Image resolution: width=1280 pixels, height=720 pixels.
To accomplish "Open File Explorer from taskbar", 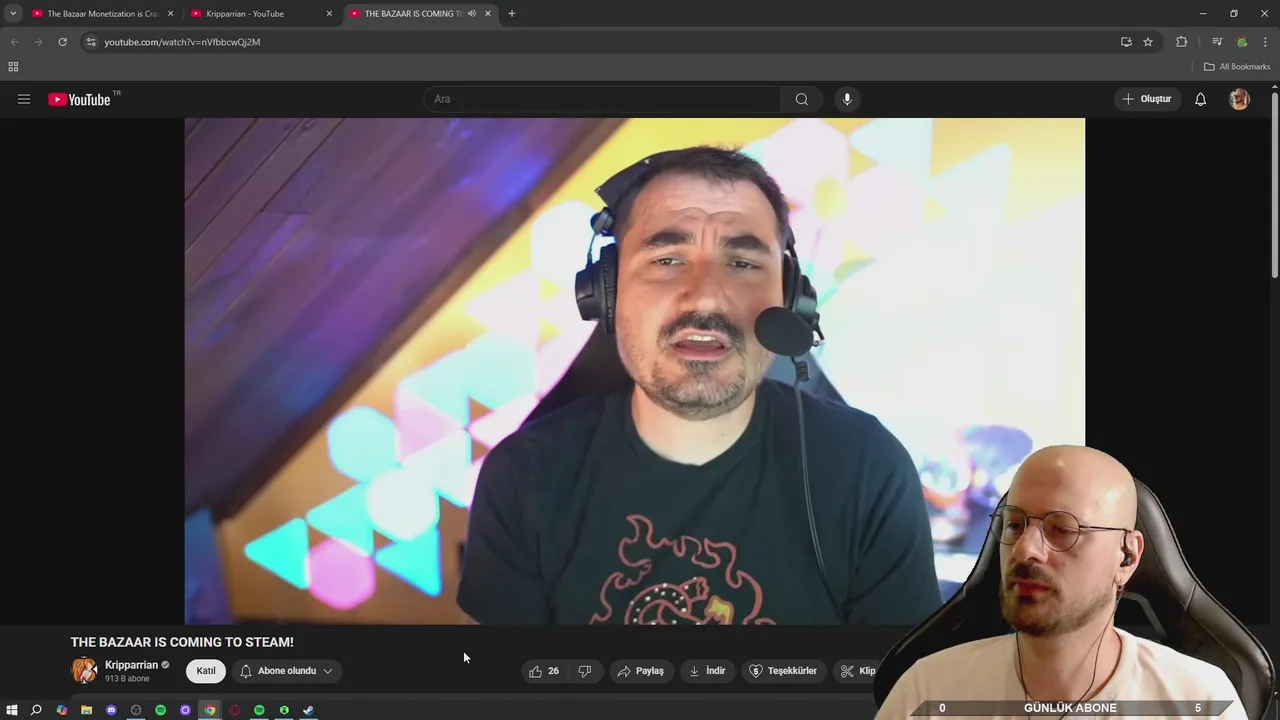I will pos(86,710).
